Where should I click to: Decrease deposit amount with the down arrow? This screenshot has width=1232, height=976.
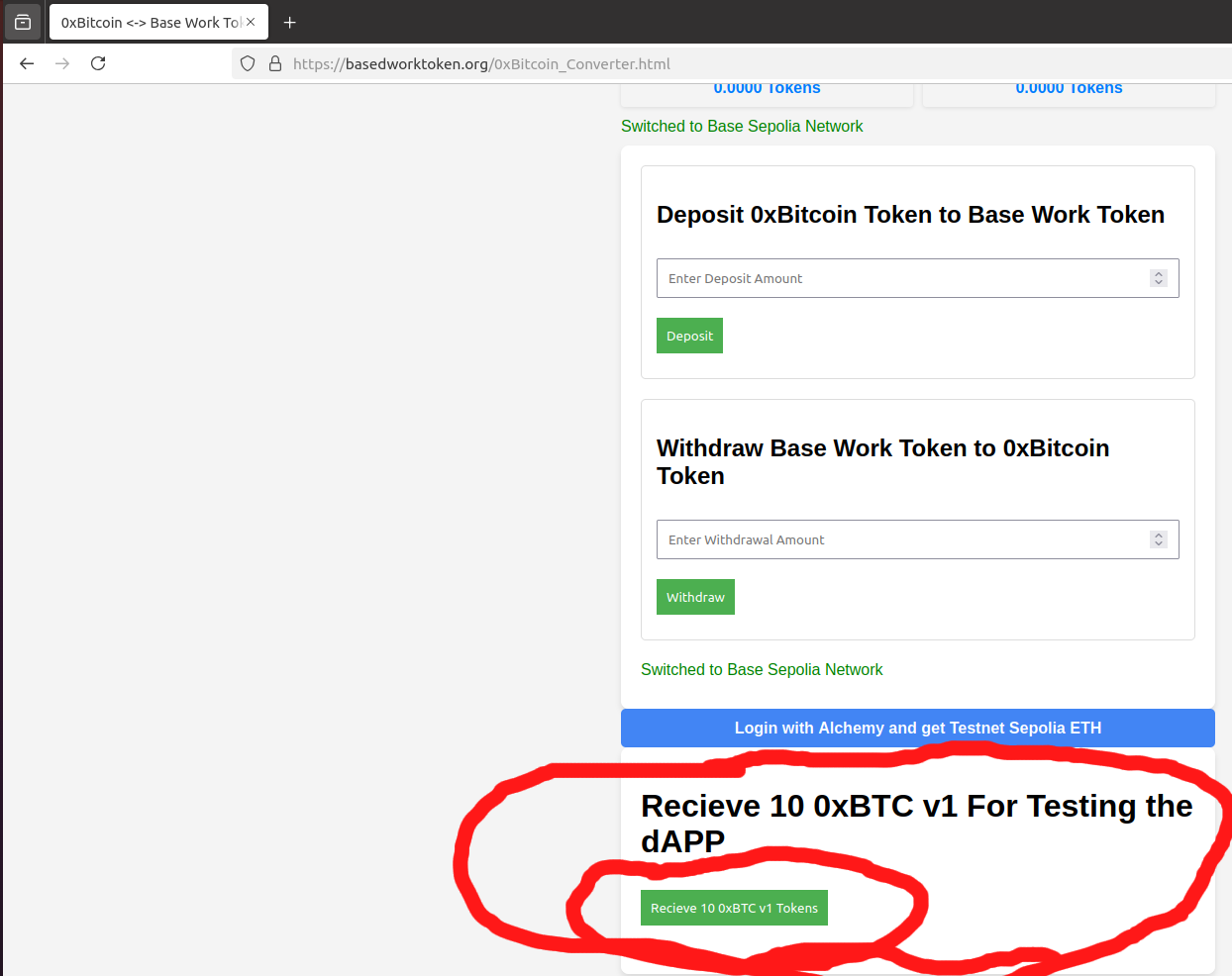(x=1159, y=283)
